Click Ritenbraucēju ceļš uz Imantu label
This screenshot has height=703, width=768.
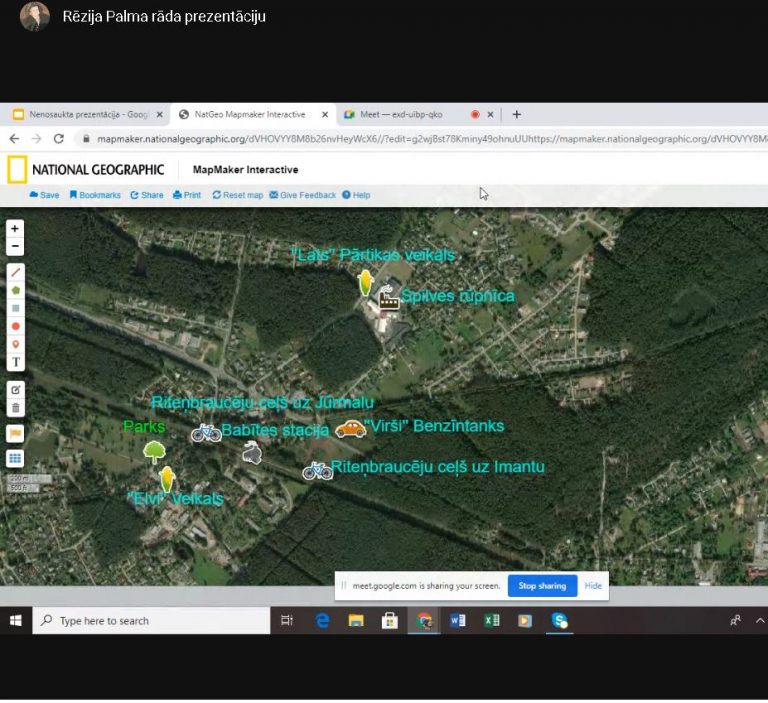click(438, 467)
